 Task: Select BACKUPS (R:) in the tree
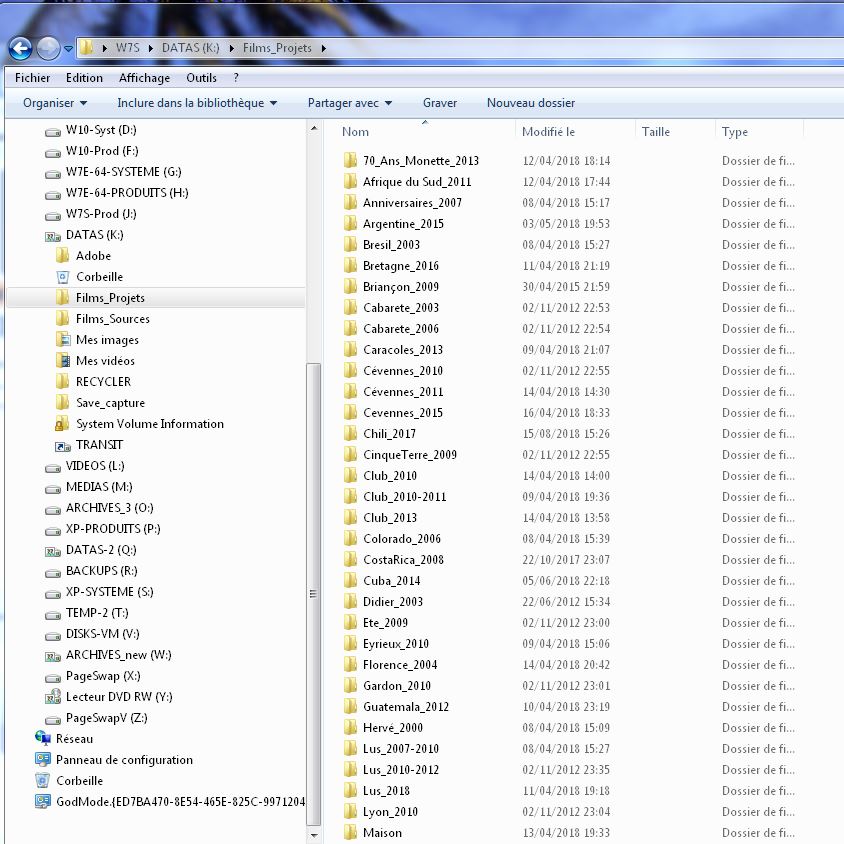pyautogui.click(x=101, y=571)
